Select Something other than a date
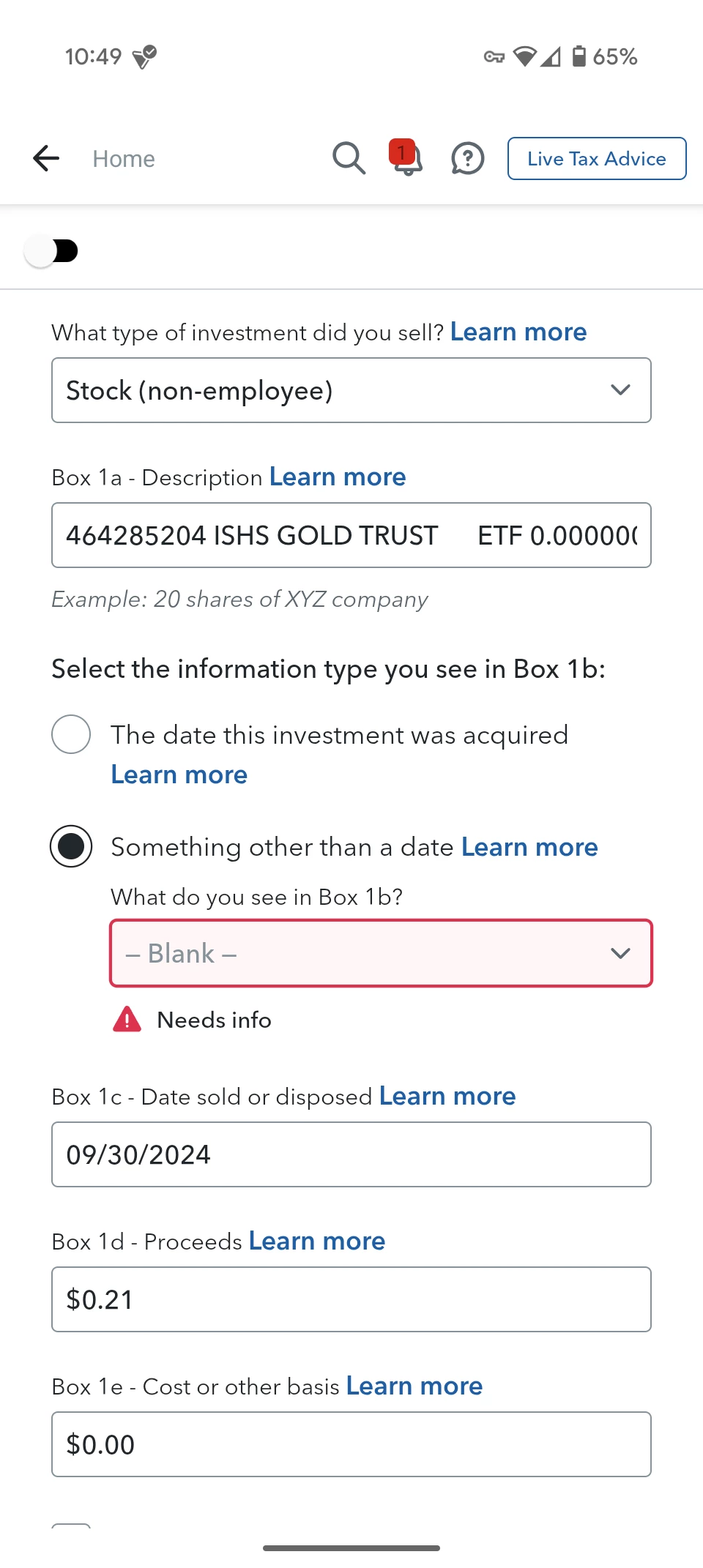 pyautogui.click(x=71, y=846)
